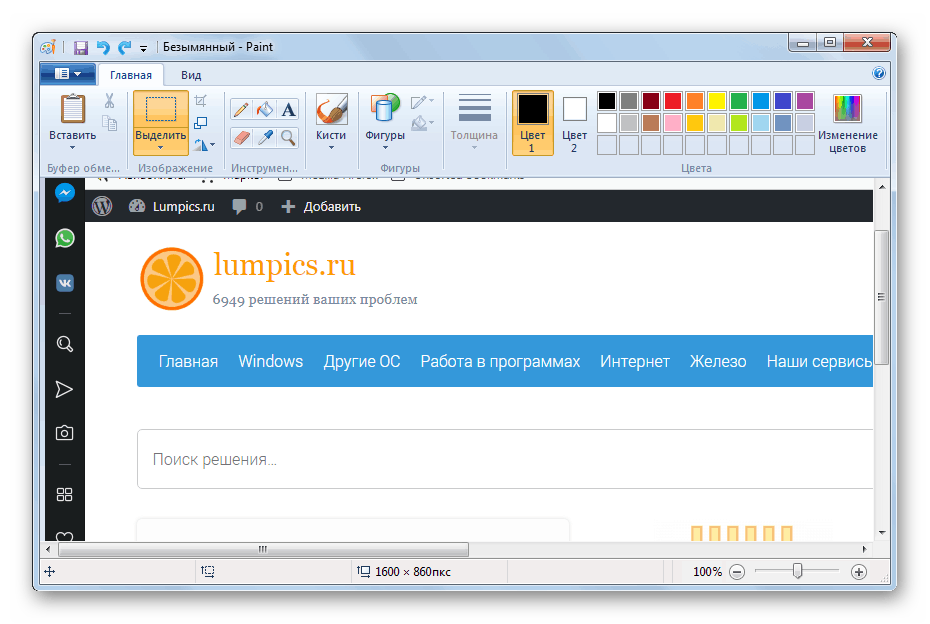The height and width of the screenshot is (624, 930).
Task: Select the red color swatch
Action: [x=673, y=101]
